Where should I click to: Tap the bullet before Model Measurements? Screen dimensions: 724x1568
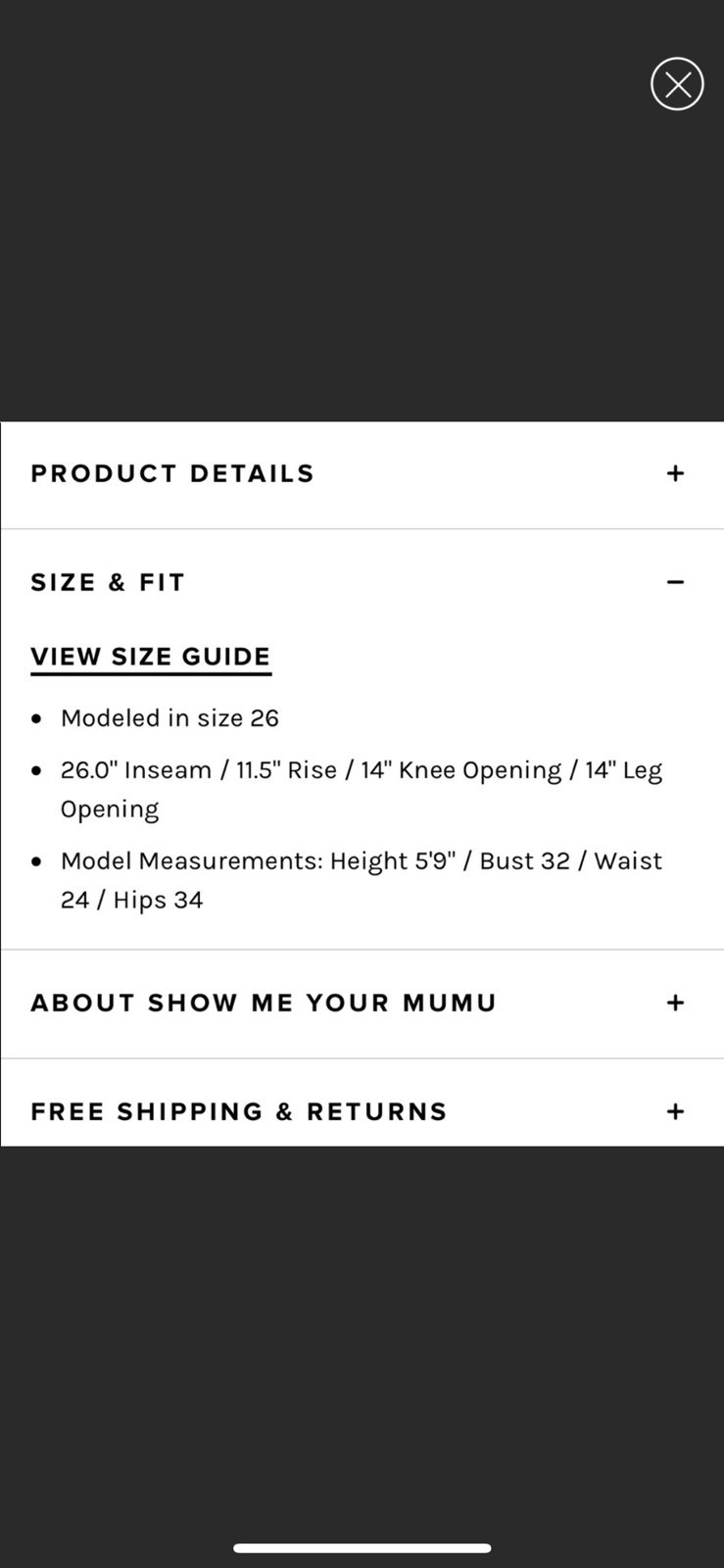point(37,862)
